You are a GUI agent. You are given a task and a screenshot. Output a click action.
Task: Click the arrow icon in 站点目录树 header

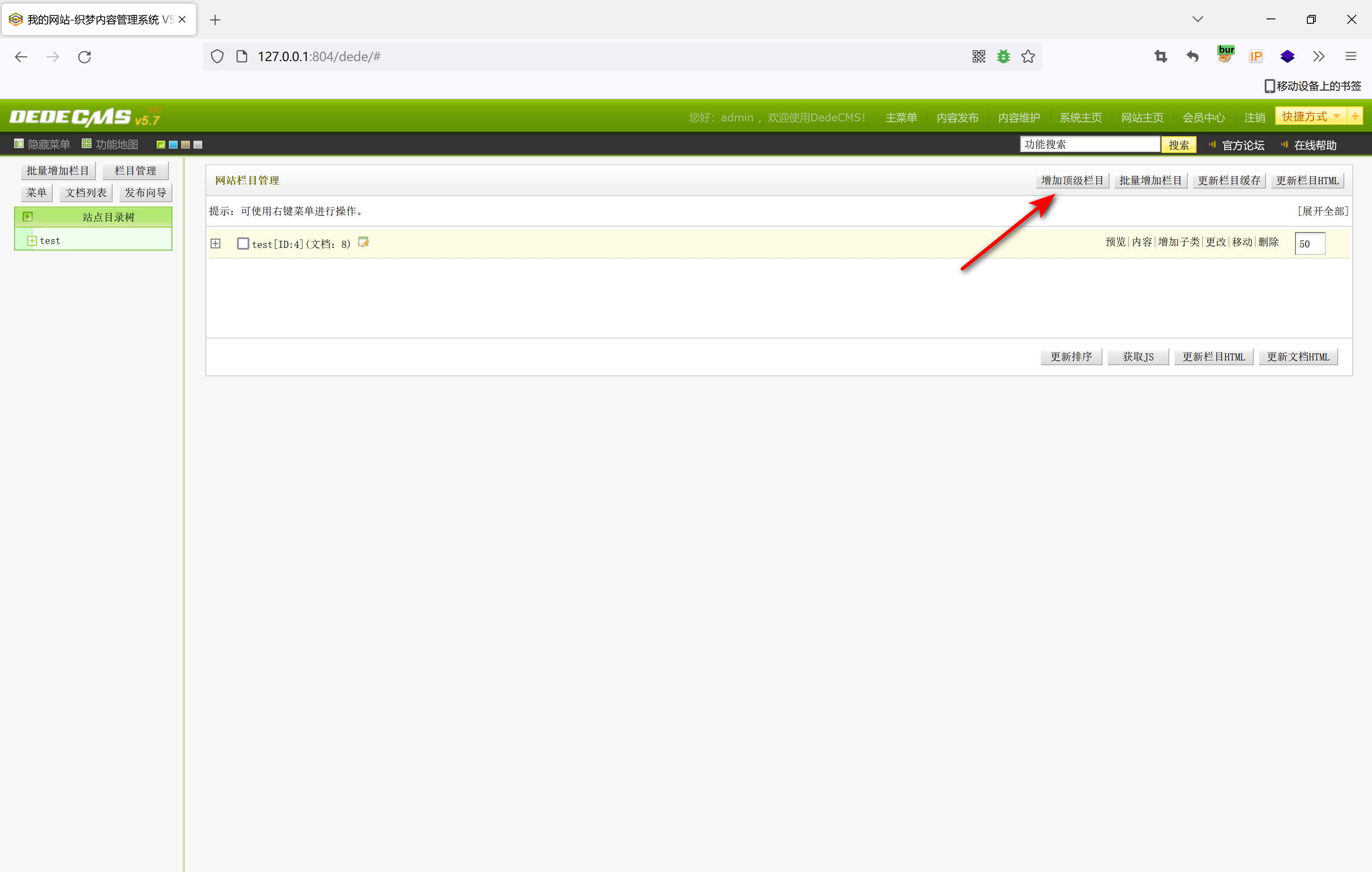coord(27,216)
